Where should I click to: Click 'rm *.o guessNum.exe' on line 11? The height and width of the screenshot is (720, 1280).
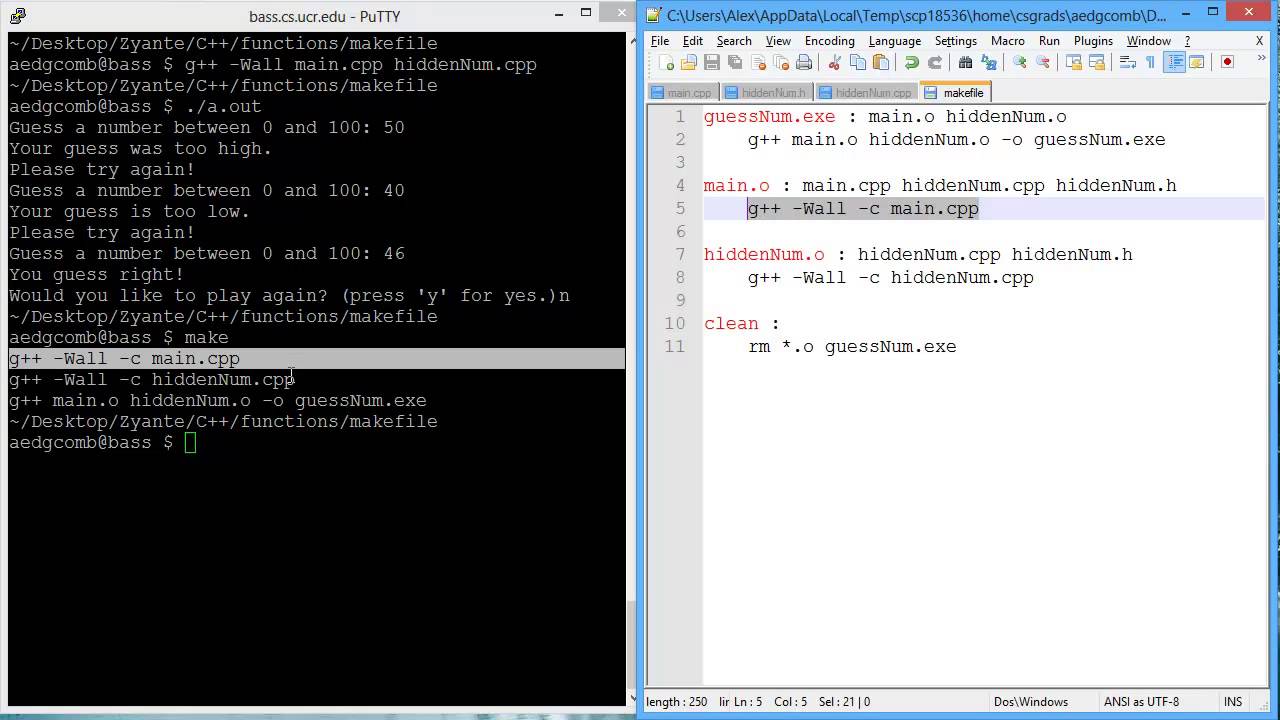click(x=852, y=347)
